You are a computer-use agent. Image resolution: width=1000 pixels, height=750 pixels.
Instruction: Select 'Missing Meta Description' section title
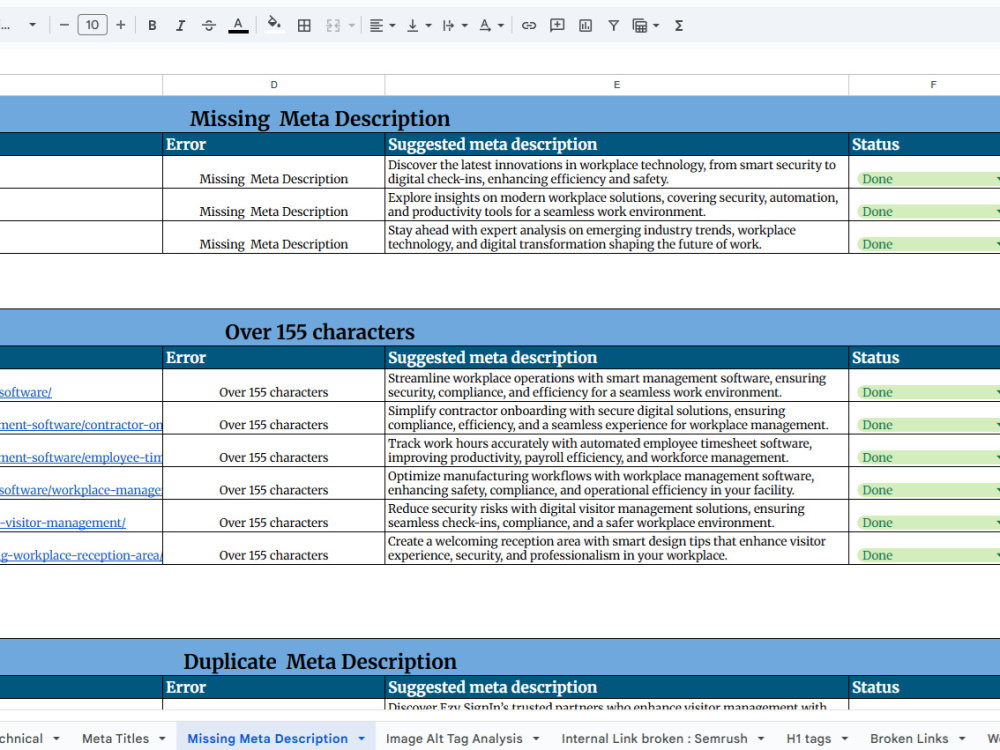point(320,119)
